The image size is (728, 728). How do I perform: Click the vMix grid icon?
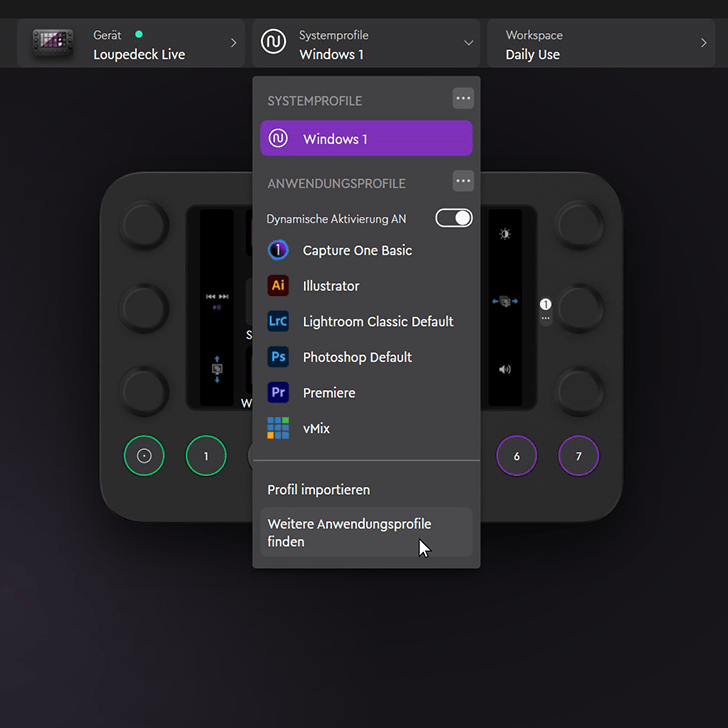coord(278,428)
